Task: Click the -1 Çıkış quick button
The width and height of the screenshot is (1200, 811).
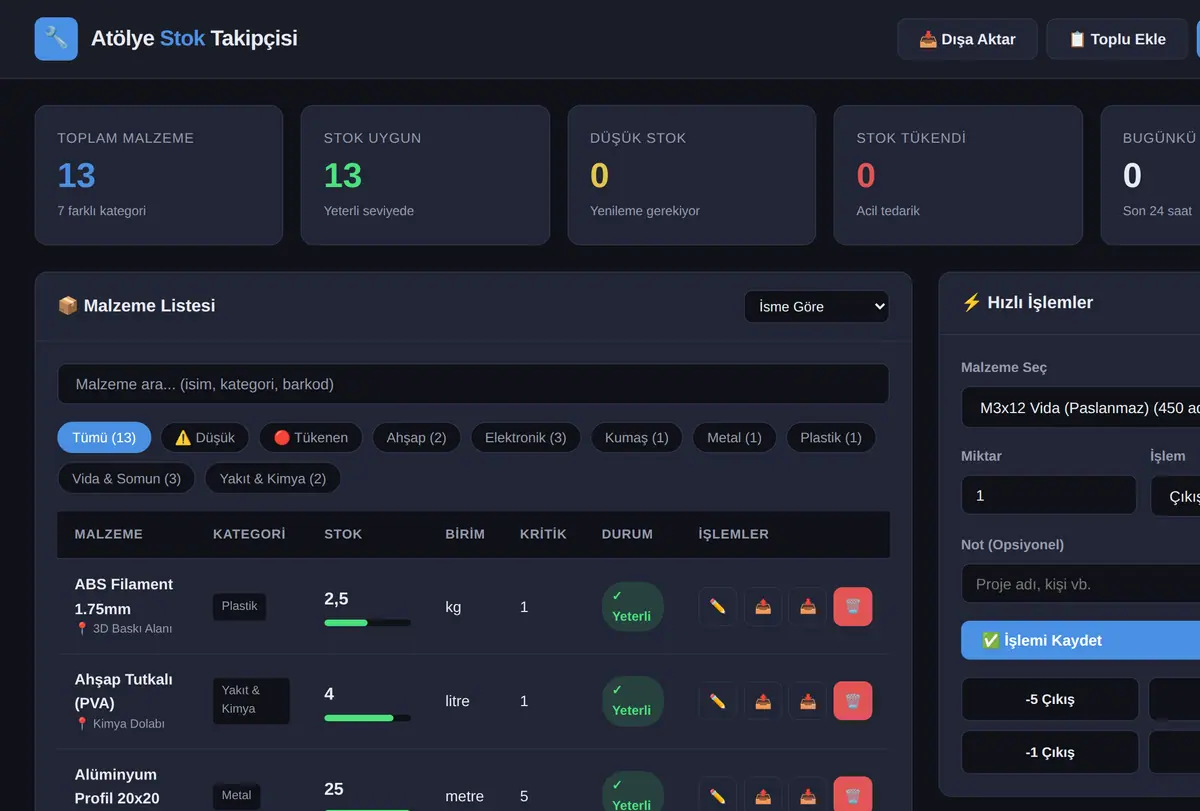Action: click(x=1050, y=752)
